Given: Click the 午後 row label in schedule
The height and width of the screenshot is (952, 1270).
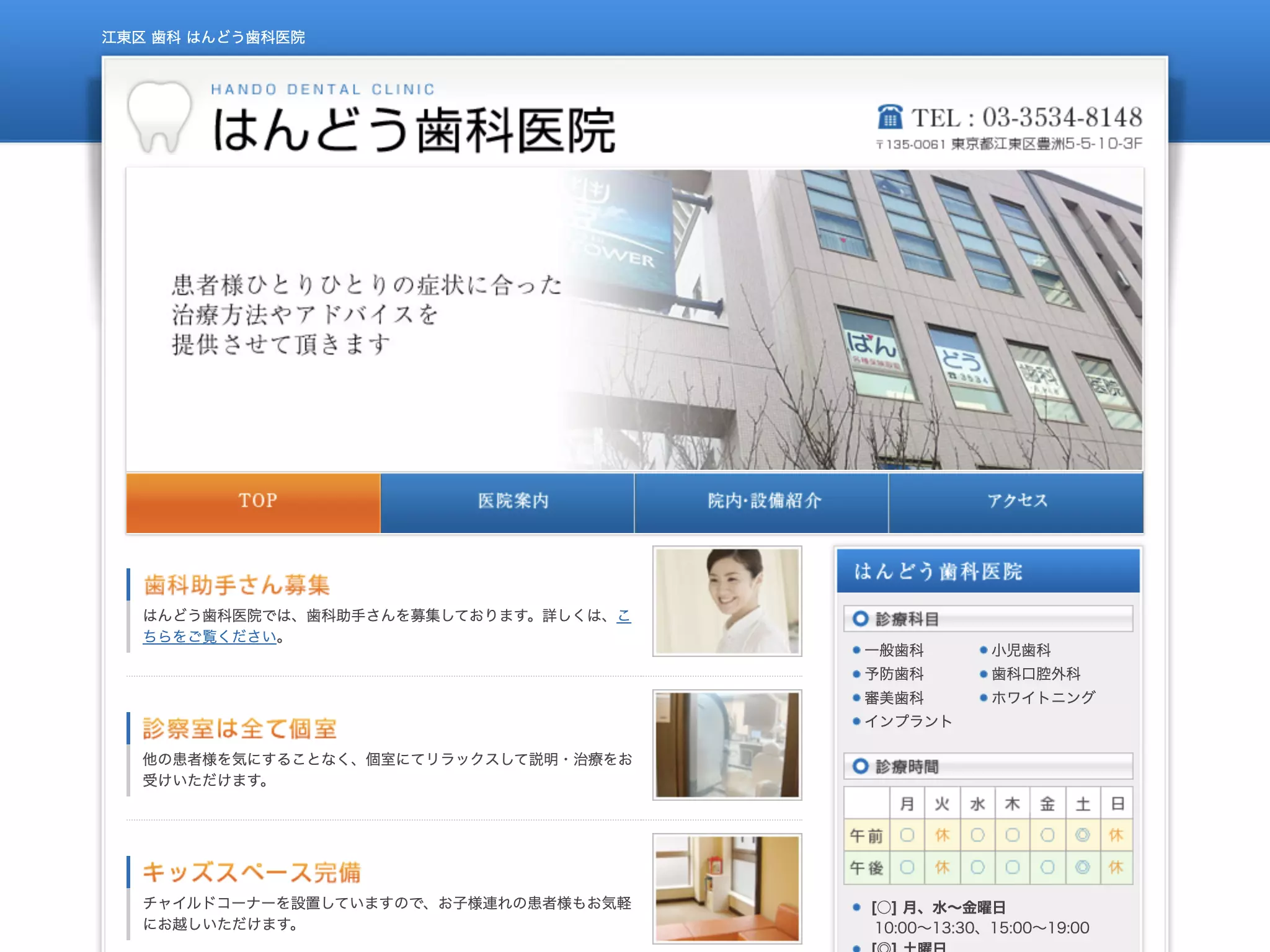Looking at the screenshot, I should 866,868.
